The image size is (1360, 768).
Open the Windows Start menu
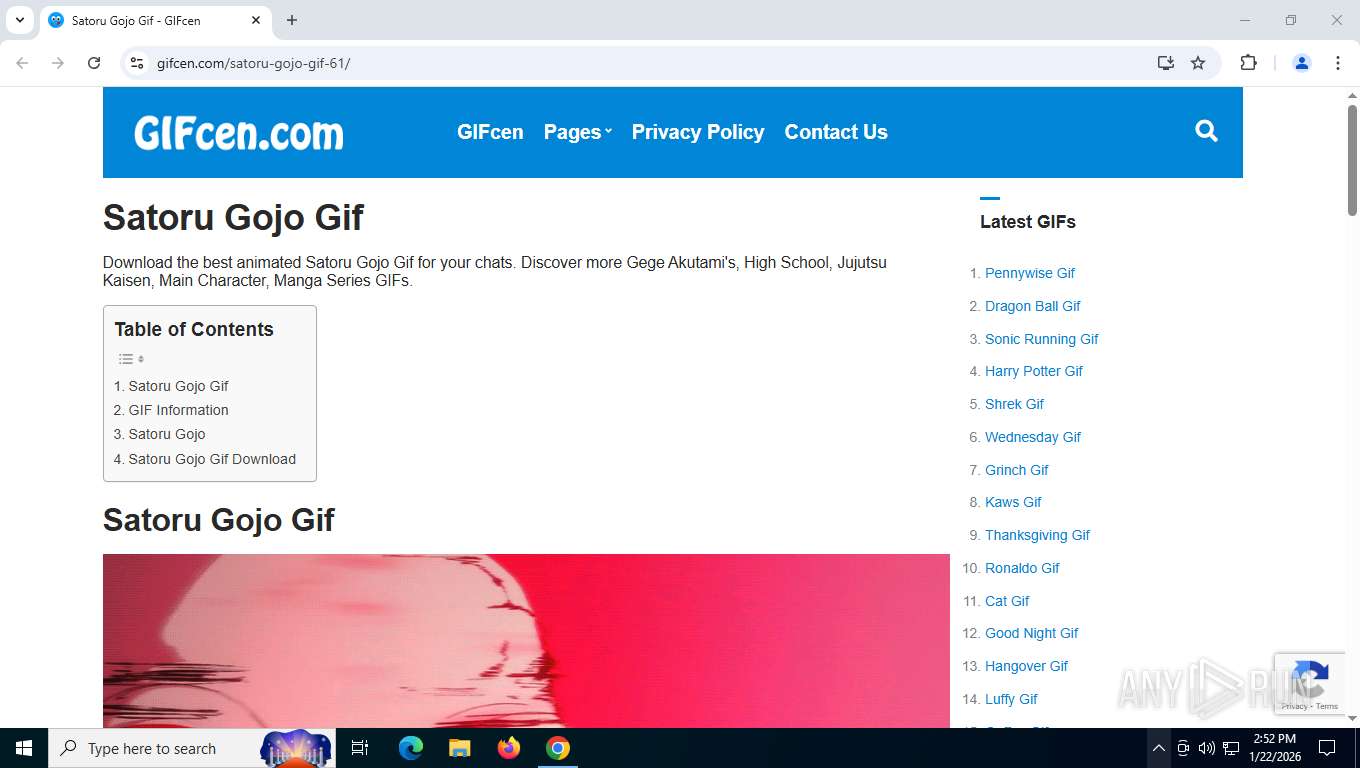(24, 748)
